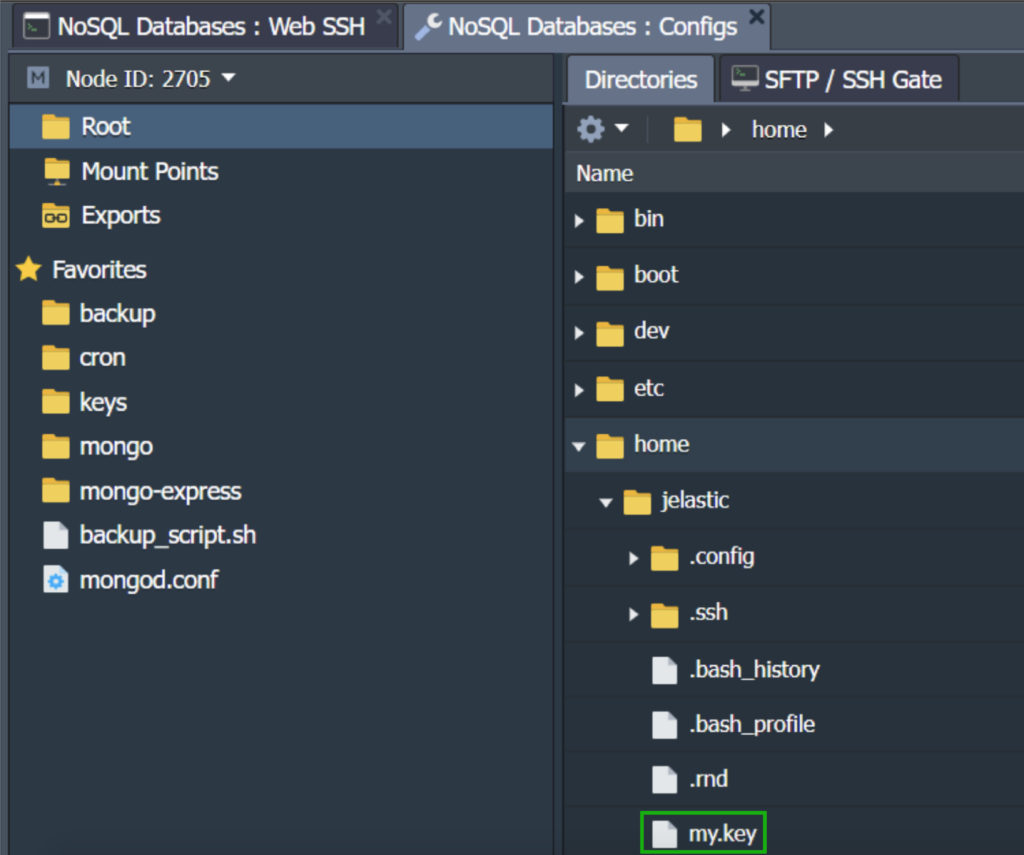
Task: Select the .config folder name
Action: [x=722, y=557]
